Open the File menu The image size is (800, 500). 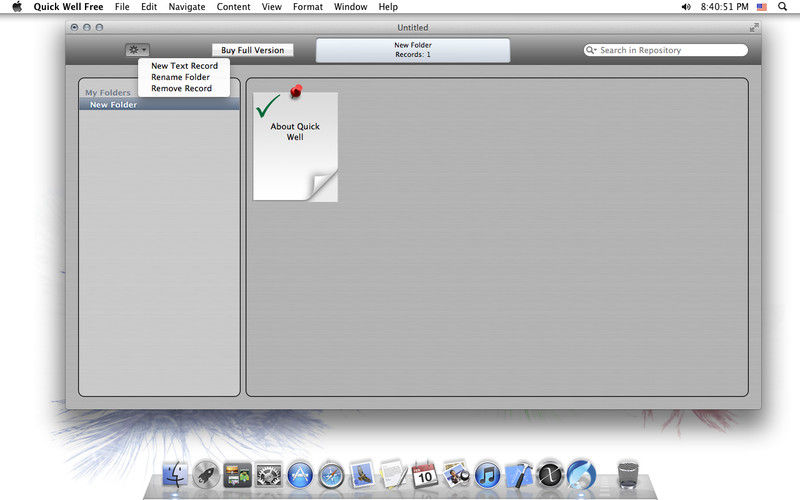pyautogui.click(x=122, y=7)
